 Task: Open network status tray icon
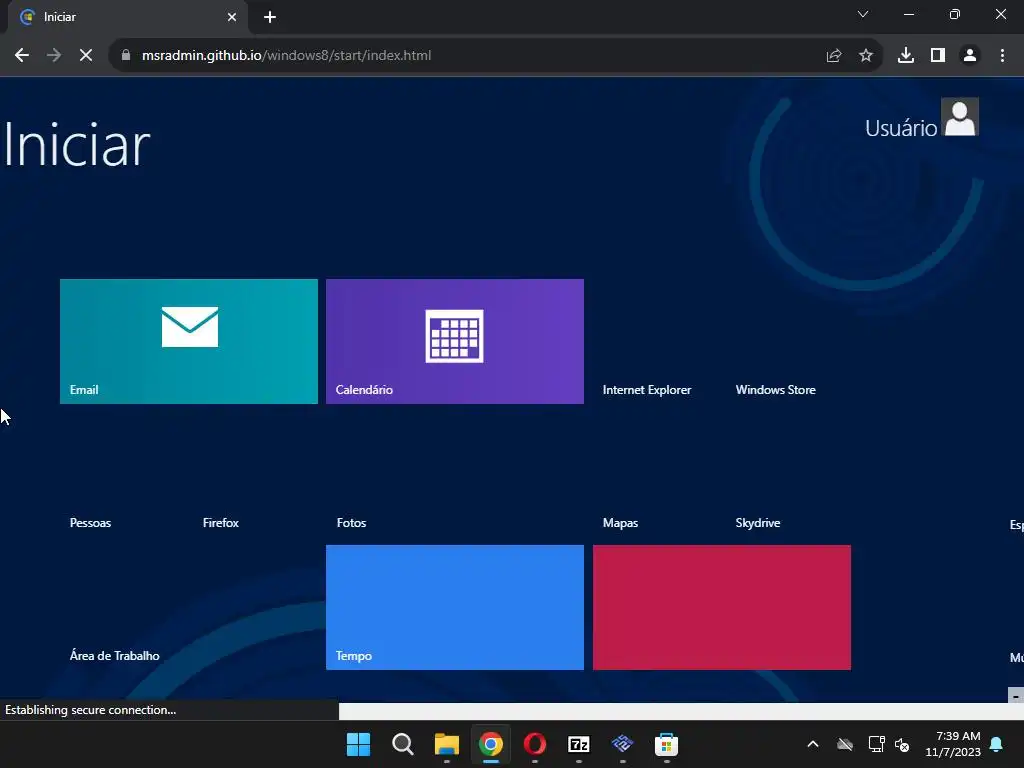876,744
